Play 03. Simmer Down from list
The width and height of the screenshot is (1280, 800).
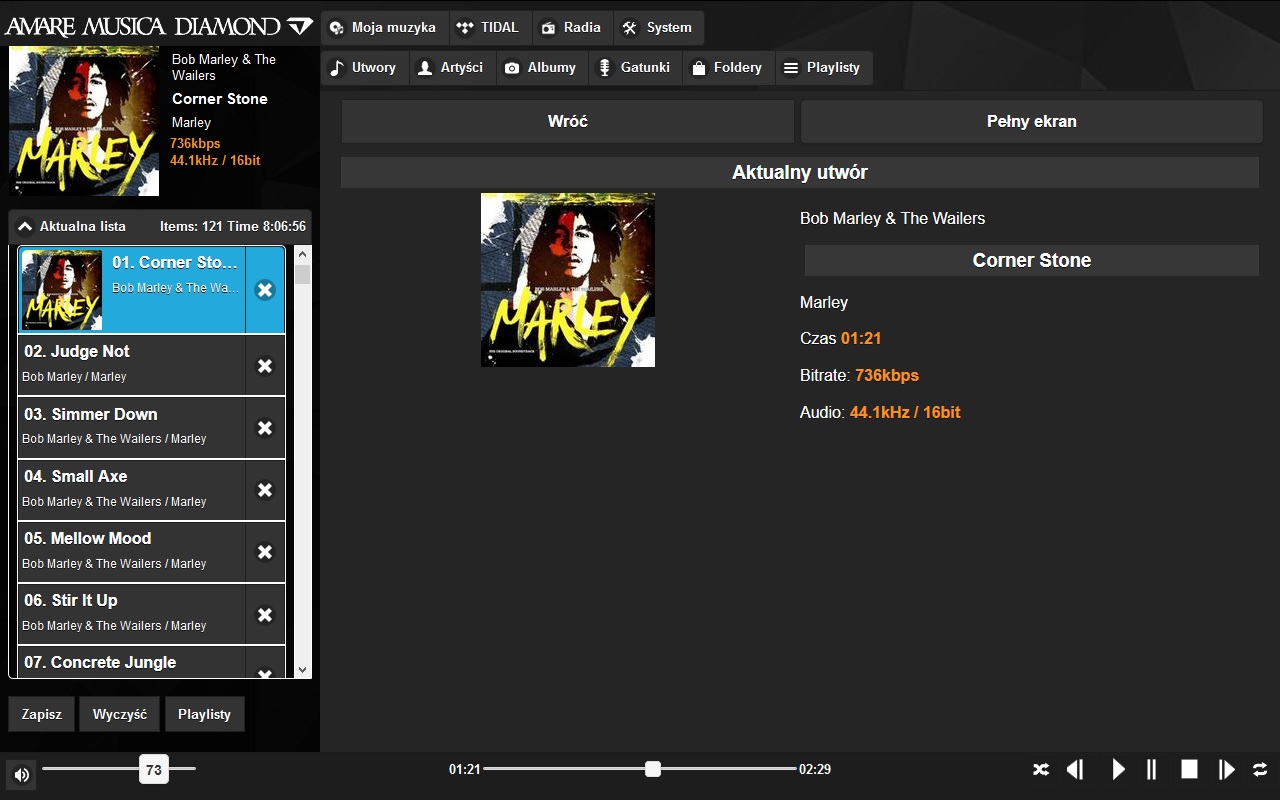point(132,428)
